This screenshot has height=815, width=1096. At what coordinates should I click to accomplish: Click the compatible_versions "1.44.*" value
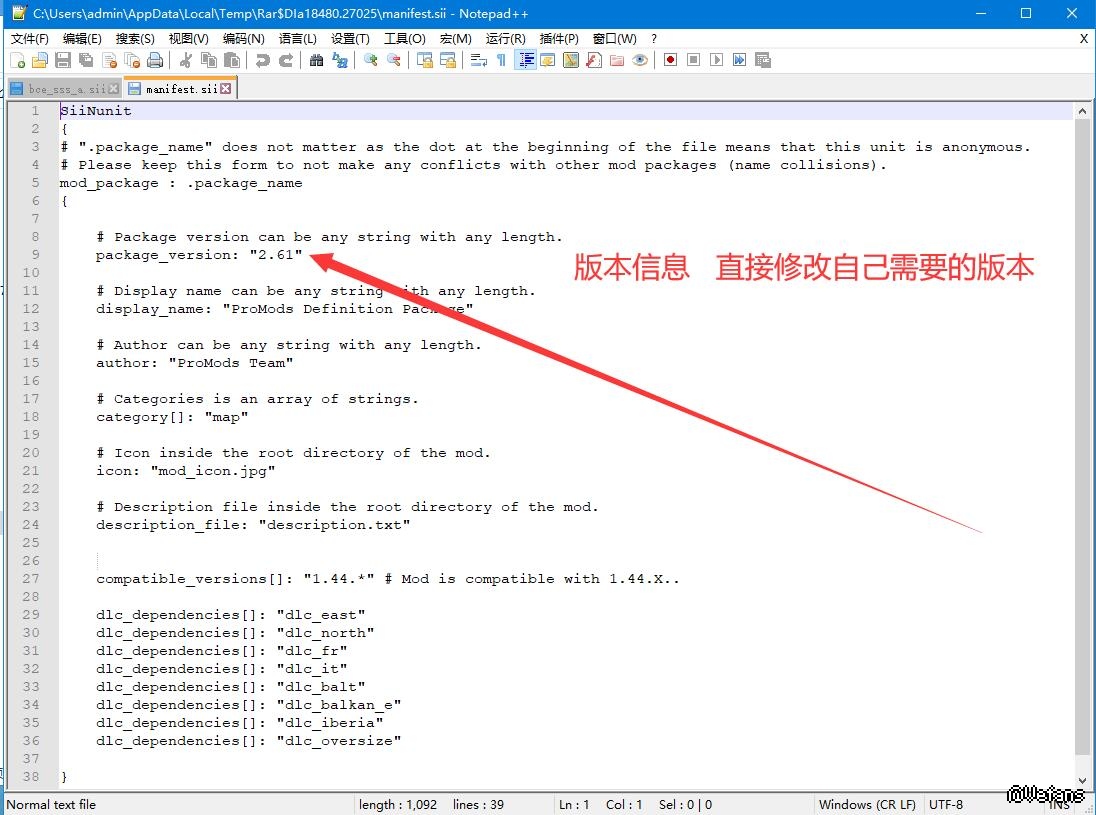click(339, 579)
